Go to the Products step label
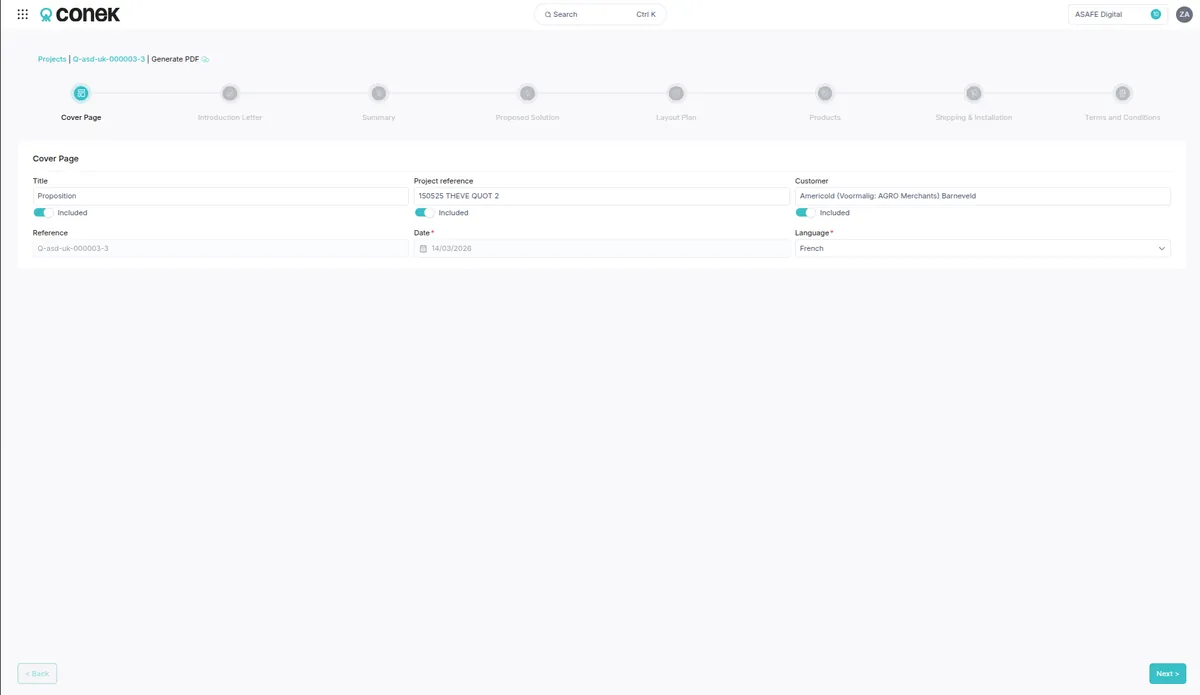 coord(825,117)
